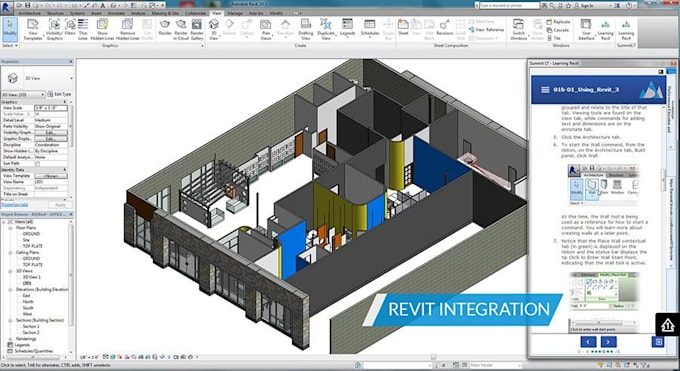The image size is (680, 371).
Task: Open the Visibility/Graphics tool
Action: [54, 29]
